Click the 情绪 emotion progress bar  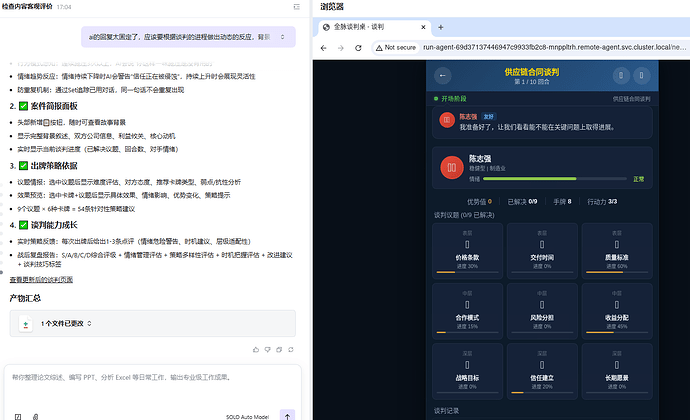click(554, 179)
